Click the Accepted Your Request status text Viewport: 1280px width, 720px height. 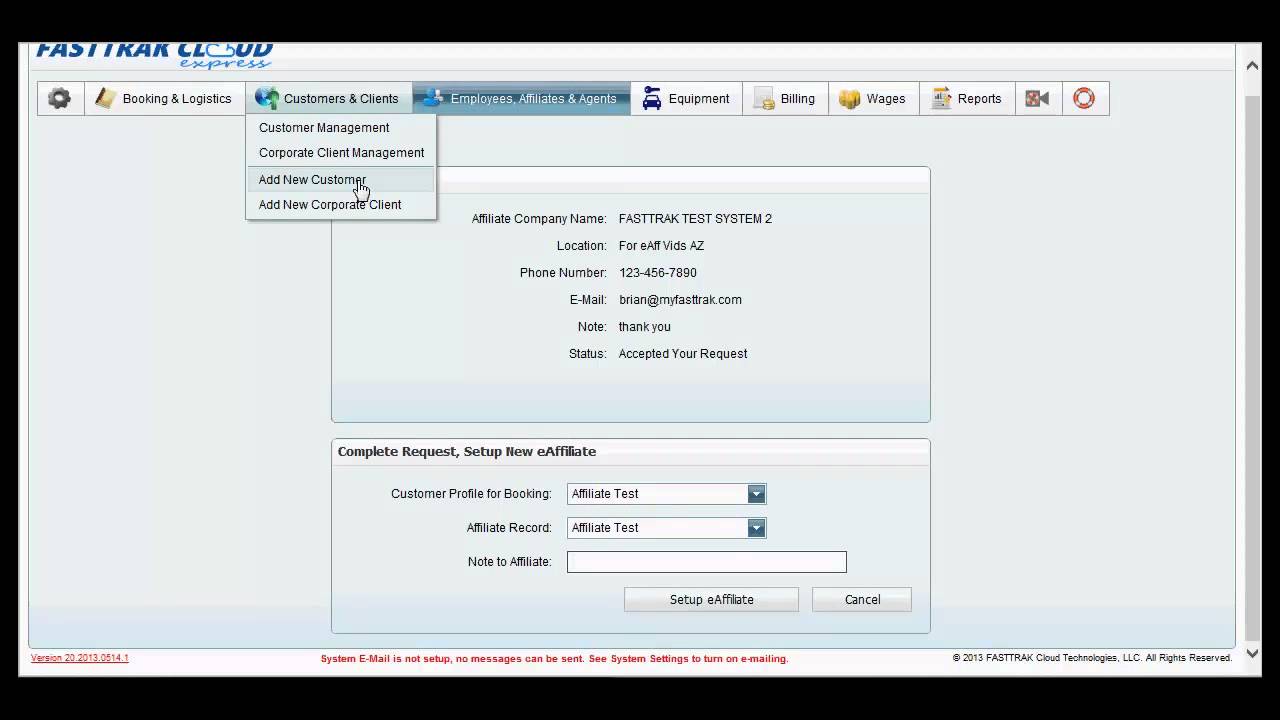tap(683, 354)
